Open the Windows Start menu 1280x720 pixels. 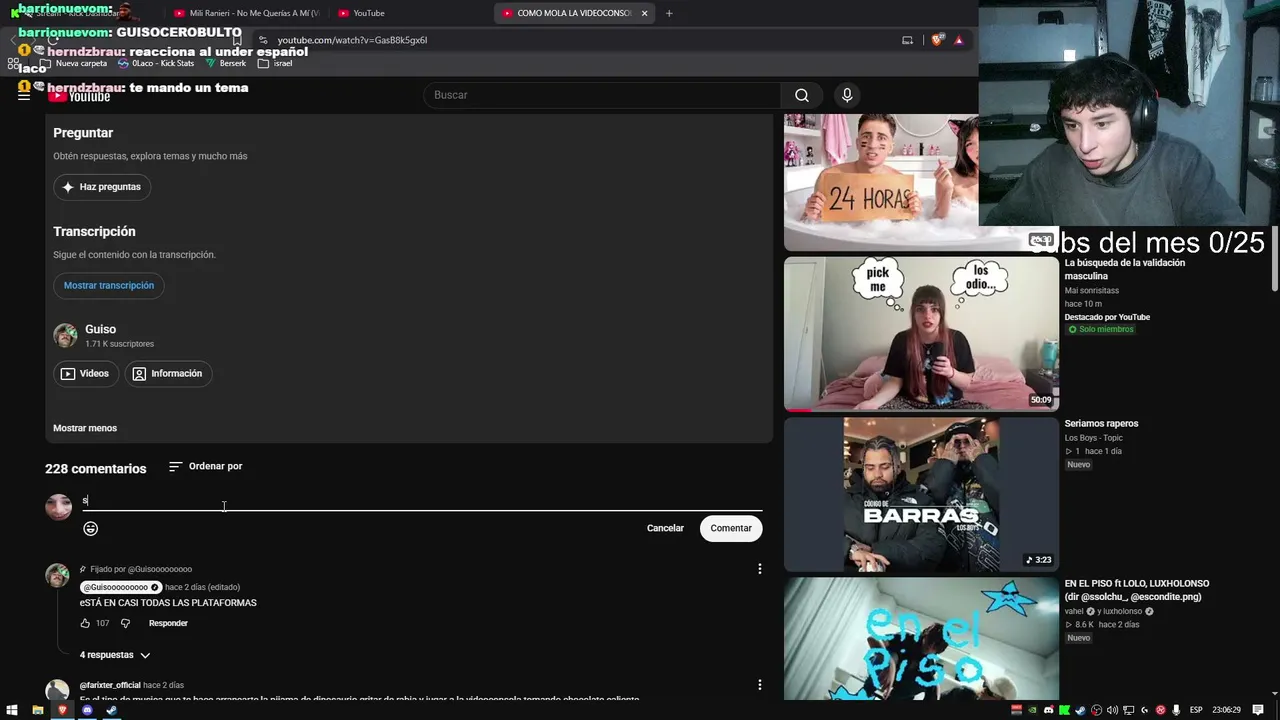(13, 710)
